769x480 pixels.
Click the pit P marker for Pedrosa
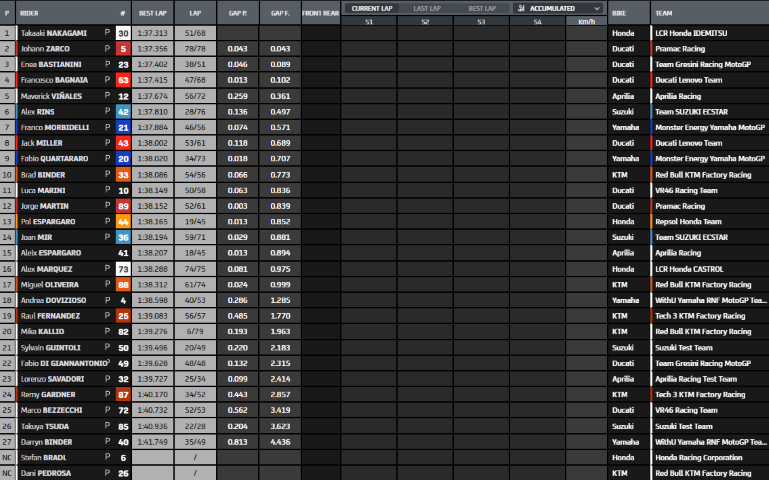click(107, 473)
